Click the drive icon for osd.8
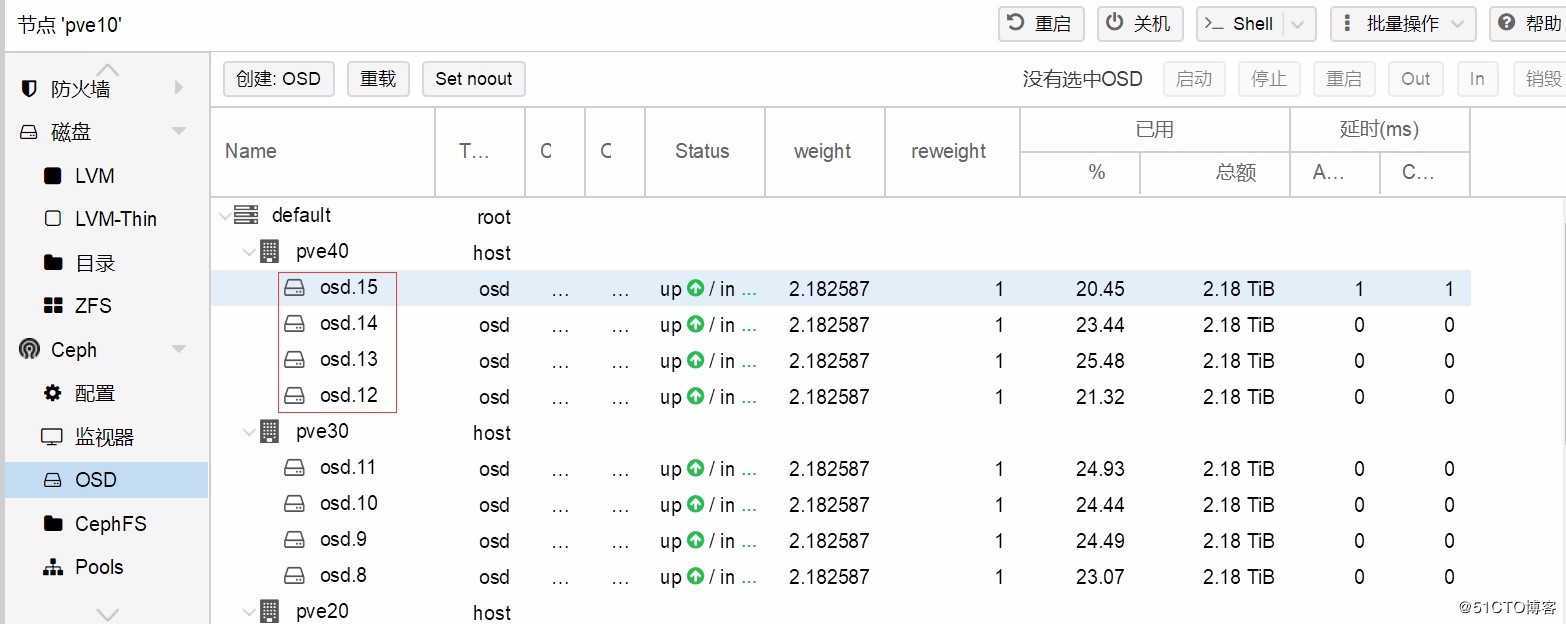Viewport: 1566px width, 624px height. coord(294,576)
